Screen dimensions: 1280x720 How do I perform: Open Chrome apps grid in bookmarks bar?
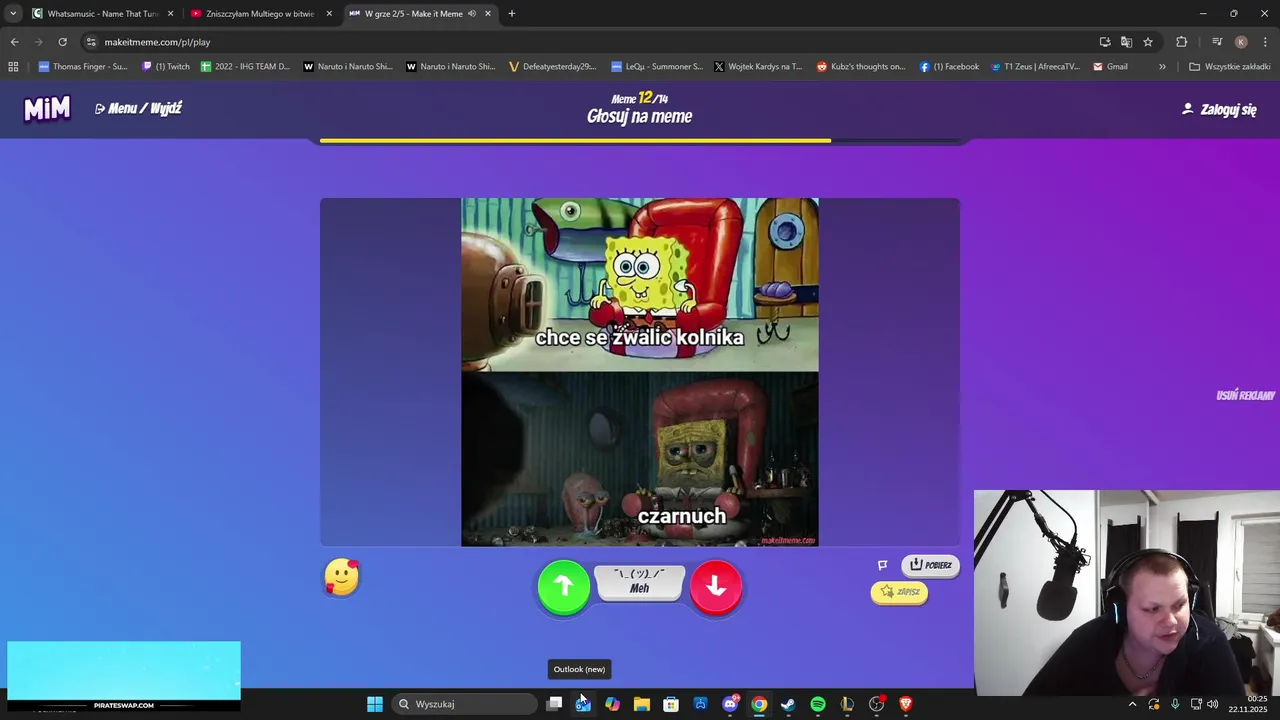point(13,67)
